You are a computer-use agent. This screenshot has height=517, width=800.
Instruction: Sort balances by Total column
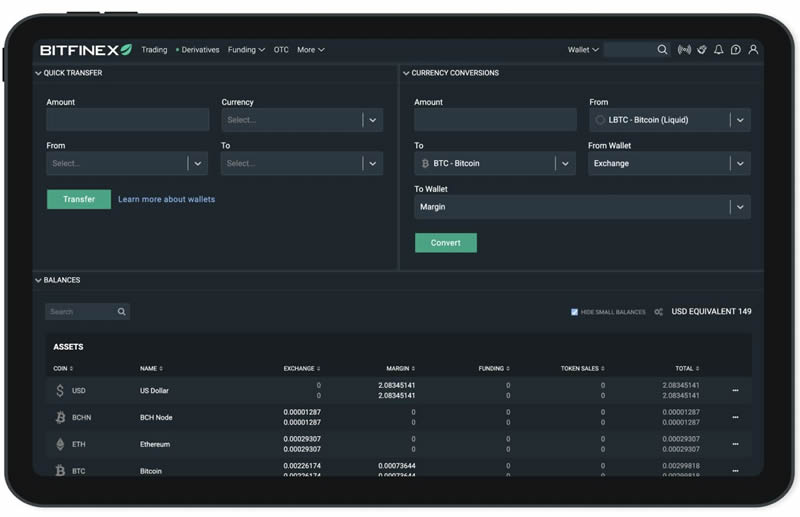(687, 368)
